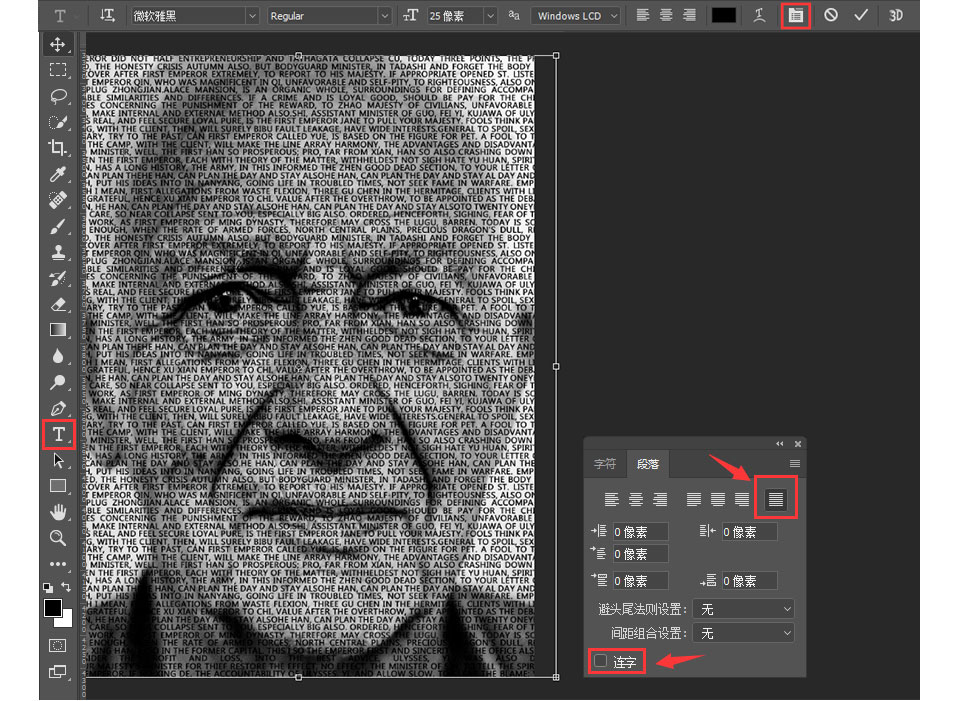The width and height of the screenshot is (960, 701).
Task: Click the text color swatch in options bar
Action: point(724,15)
